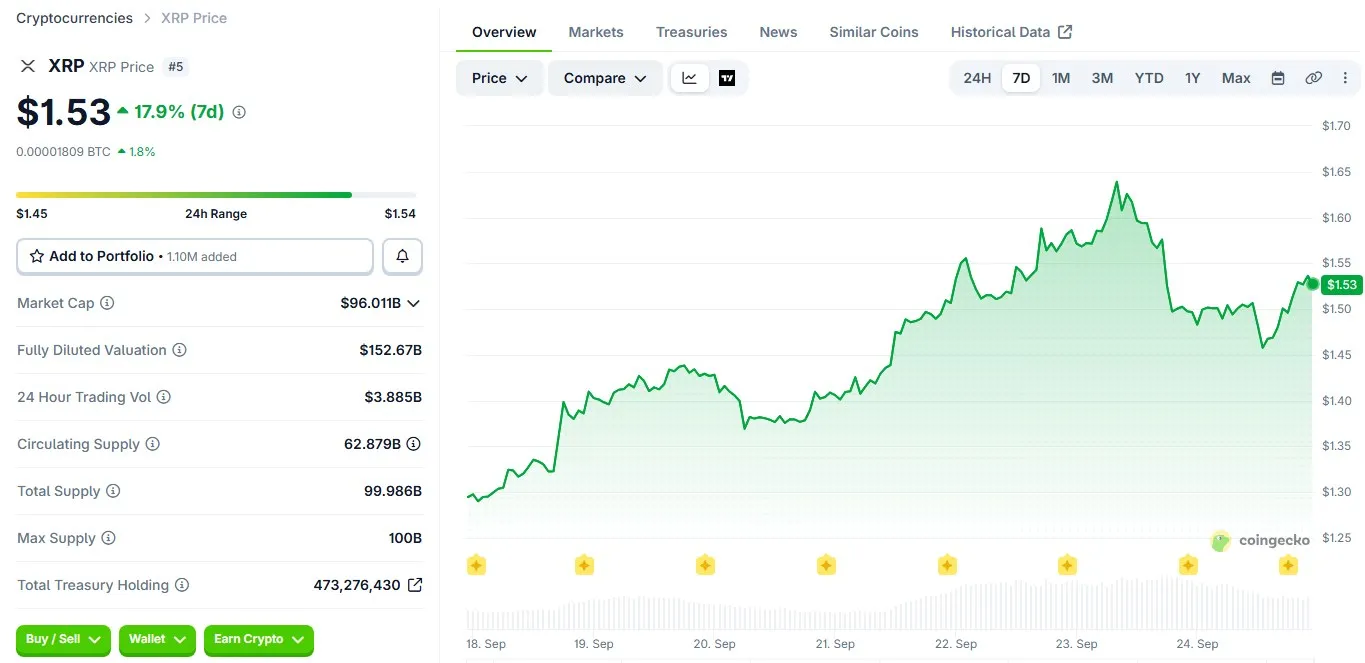This screenshot has height=663, width=1365.
Task: Show Market Cap info tooltip icon
Action: [x=107, y=303]
